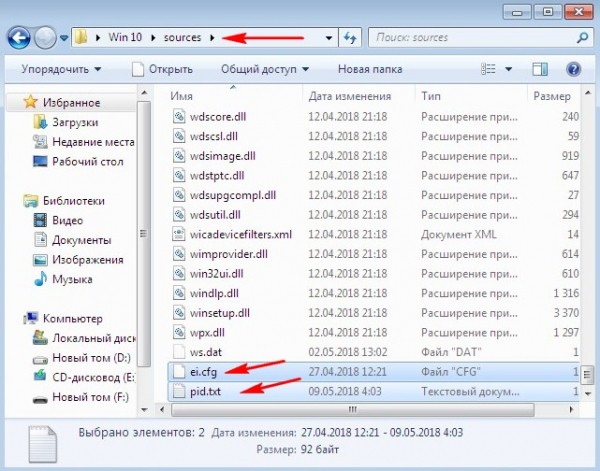Click the wdscsl.dll file icon
This screenshot has width=600, height=471.
(179, 136)
